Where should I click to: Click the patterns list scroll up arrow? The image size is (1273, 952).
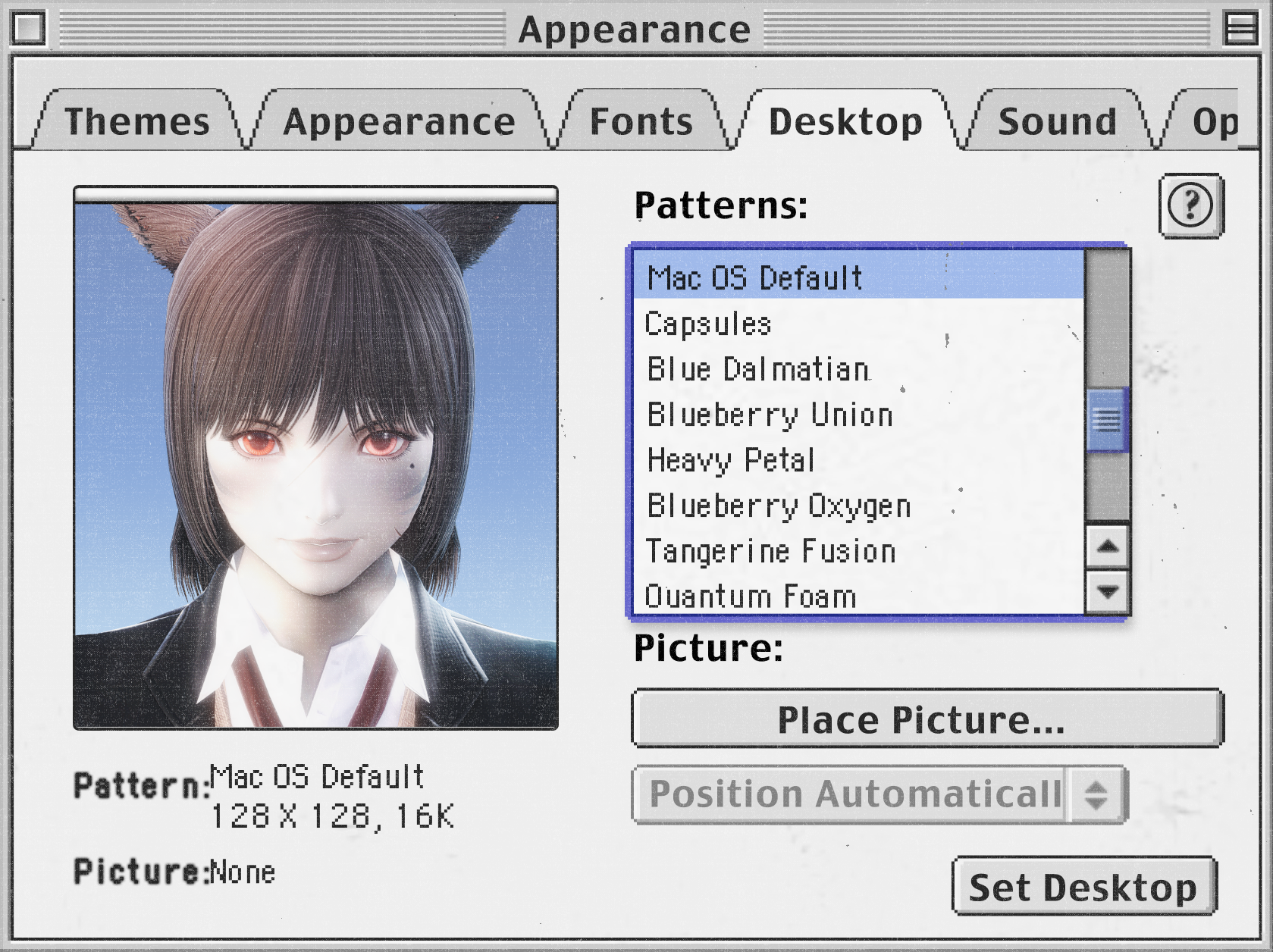[x=1108, y=546]
